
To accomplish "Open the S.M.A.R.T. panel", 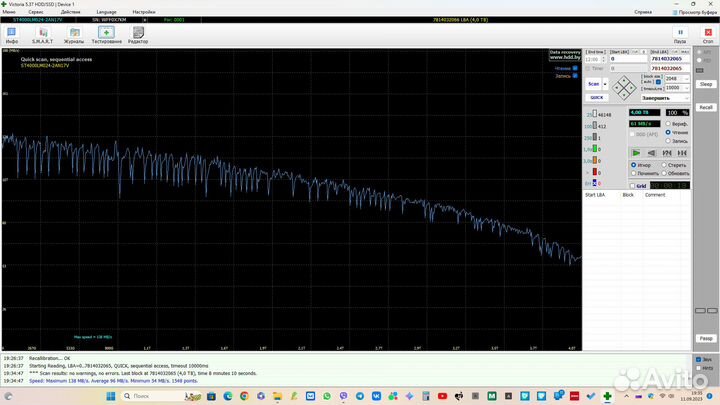I will (43, 34).
